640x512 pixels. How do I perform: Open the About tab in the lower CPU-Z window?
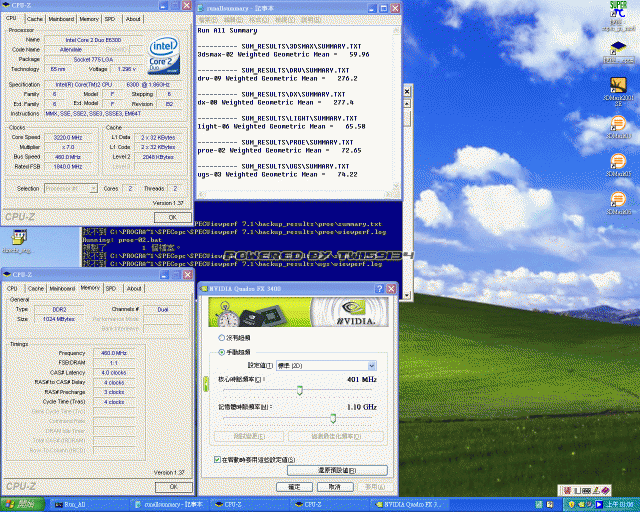[134, 288]
